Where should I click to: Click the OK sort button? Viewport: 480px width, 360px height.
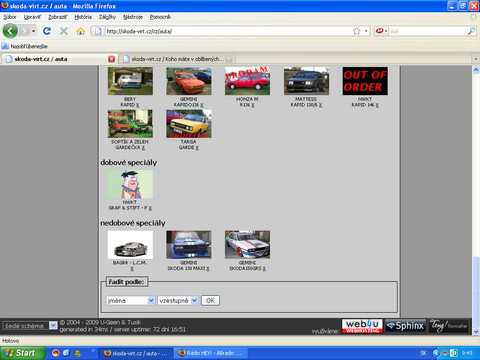210,300
